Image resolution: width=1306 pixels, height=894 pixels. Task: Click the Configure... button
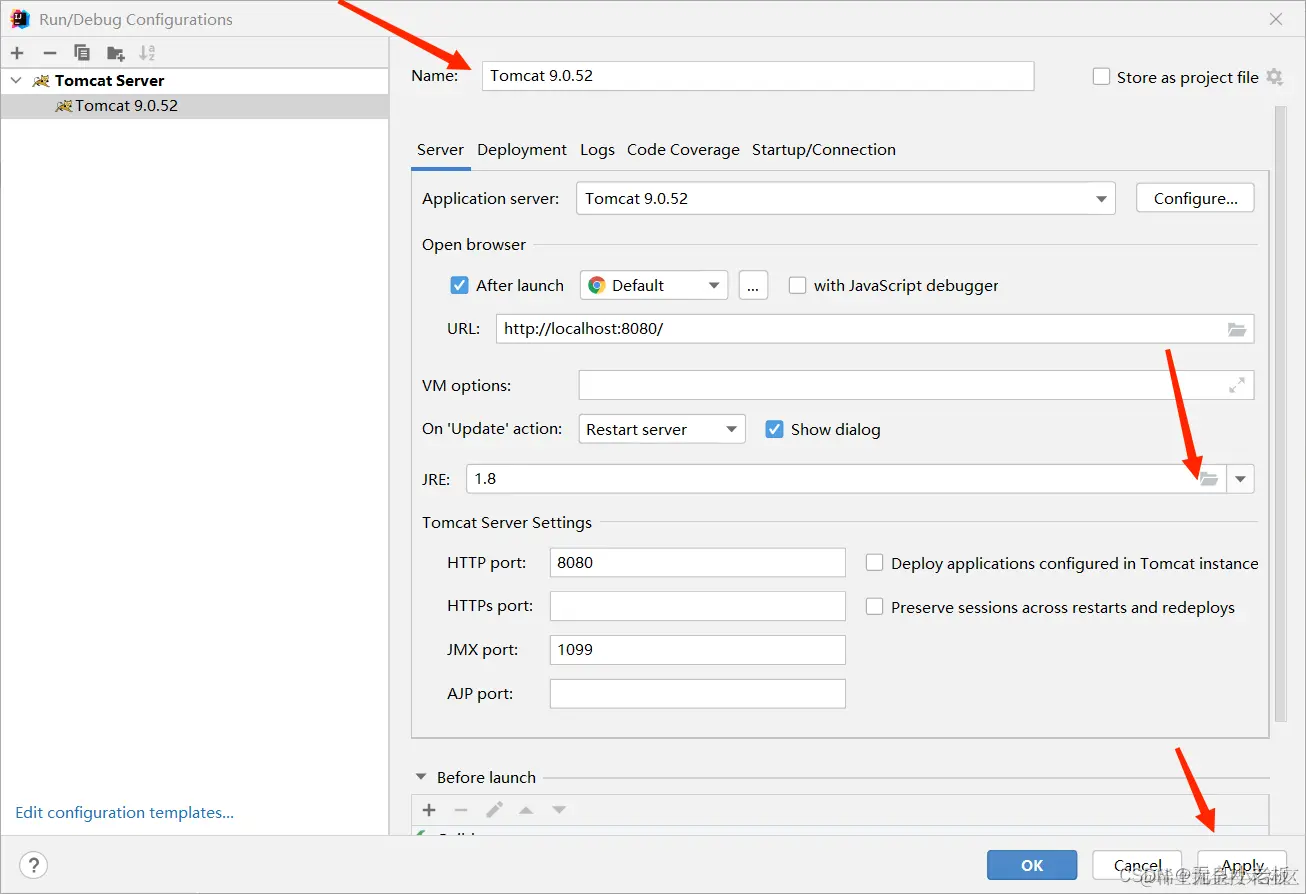(x=1195, y=198)
